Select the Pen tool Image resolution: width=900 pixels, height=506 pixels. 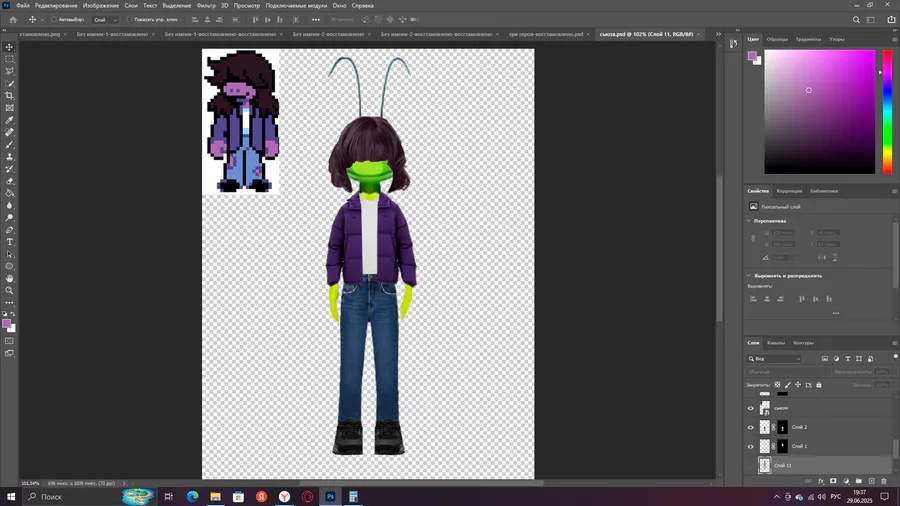coord(9,229)
